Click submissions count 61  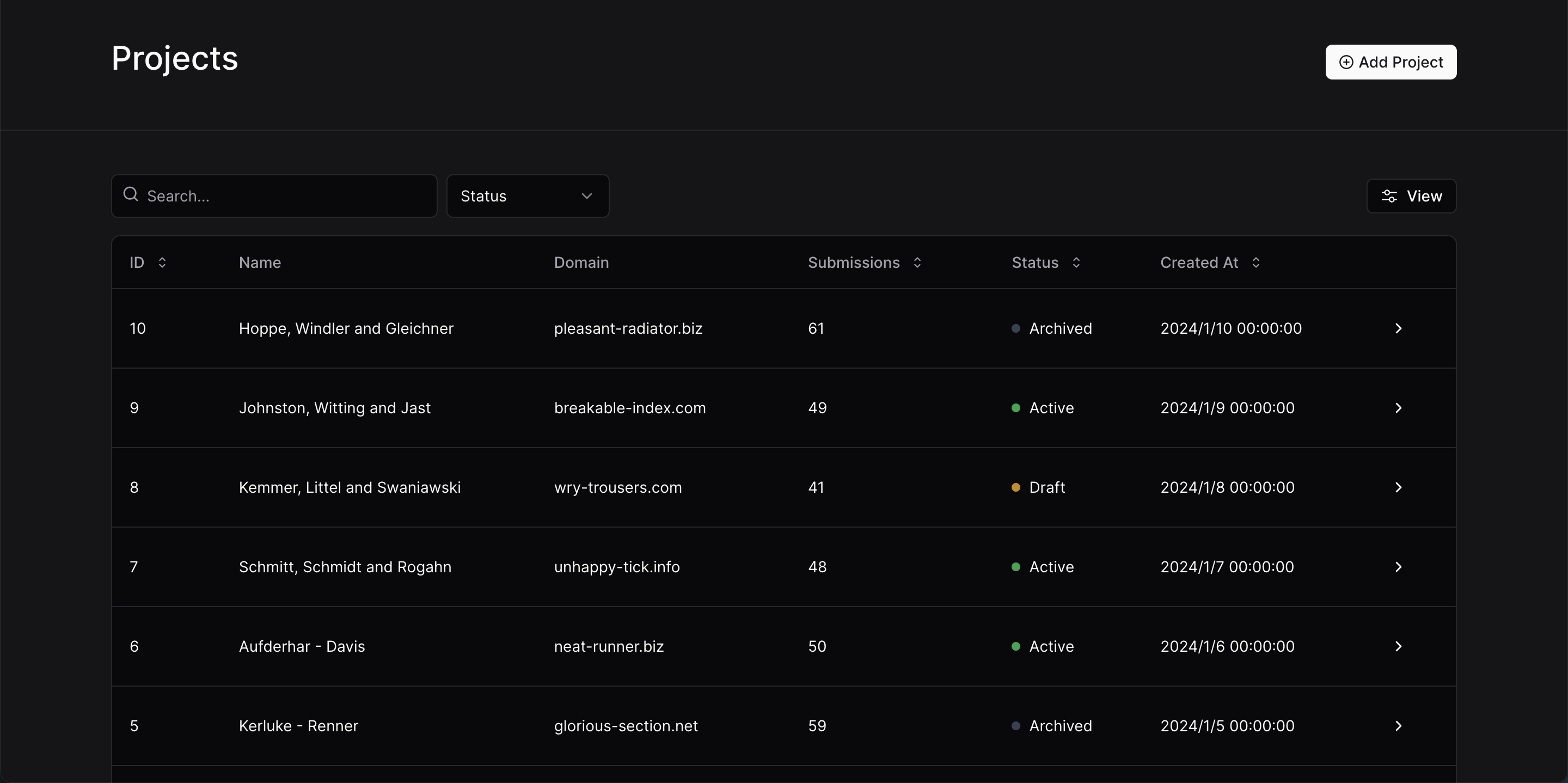[816, 329]
